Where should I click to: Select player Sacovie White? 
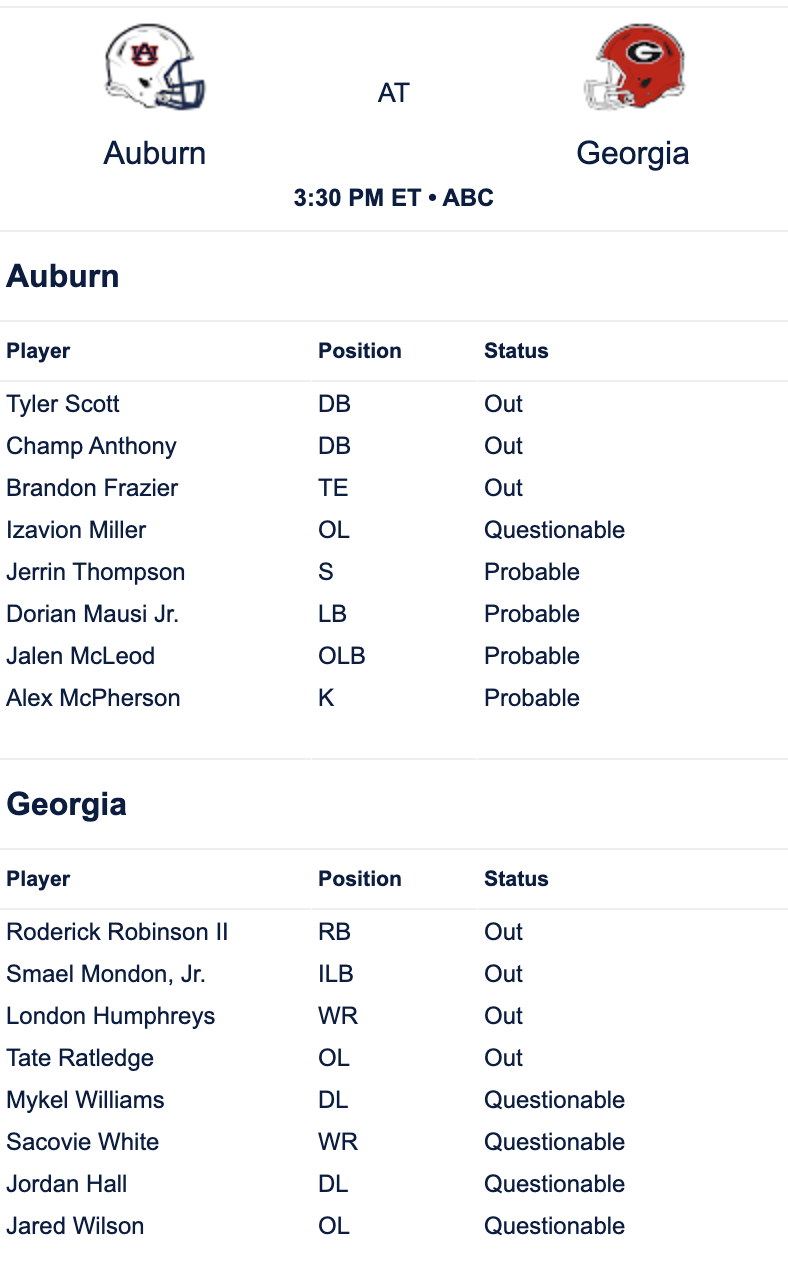pyautogui.click(x=83, y=1142)
